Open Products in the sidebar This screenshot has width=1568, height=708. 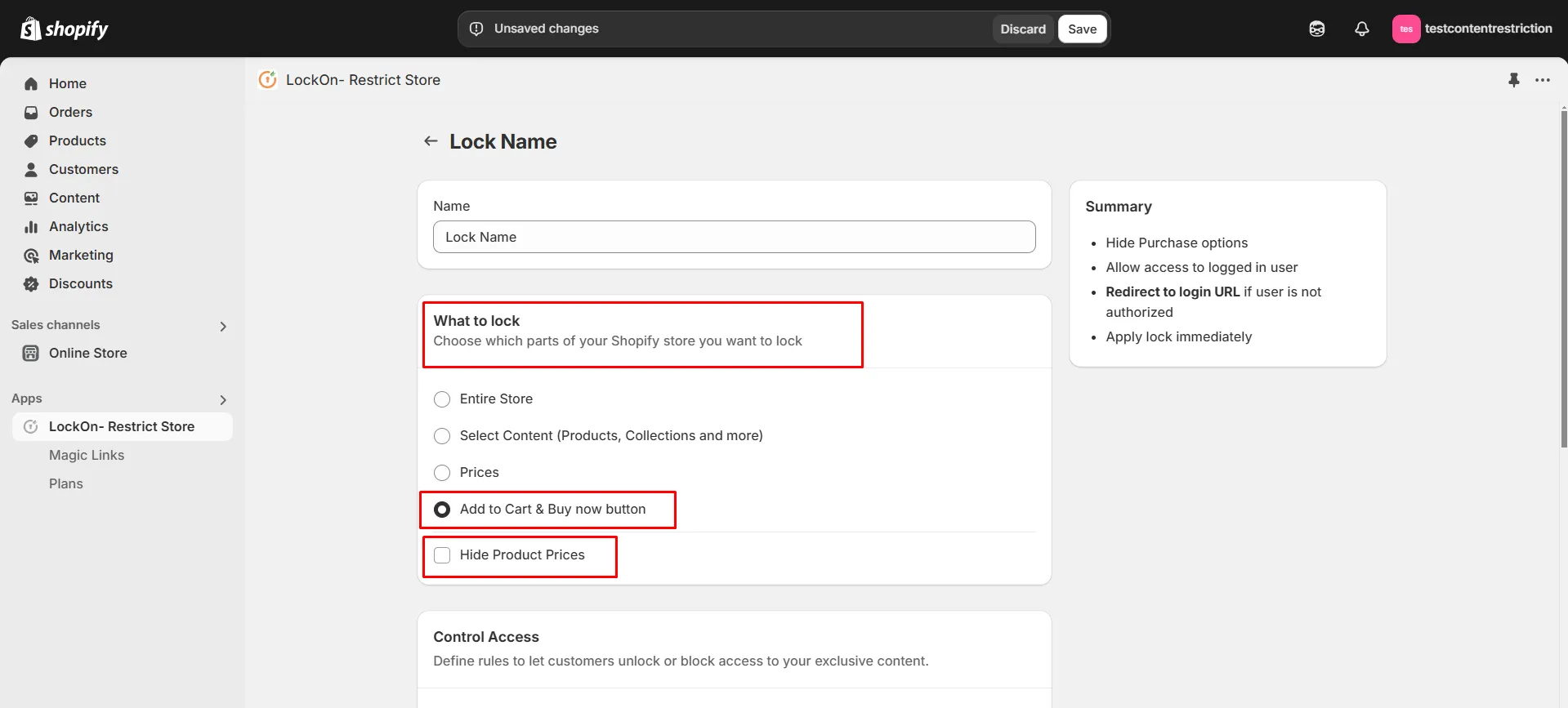(x=78, y=140)
